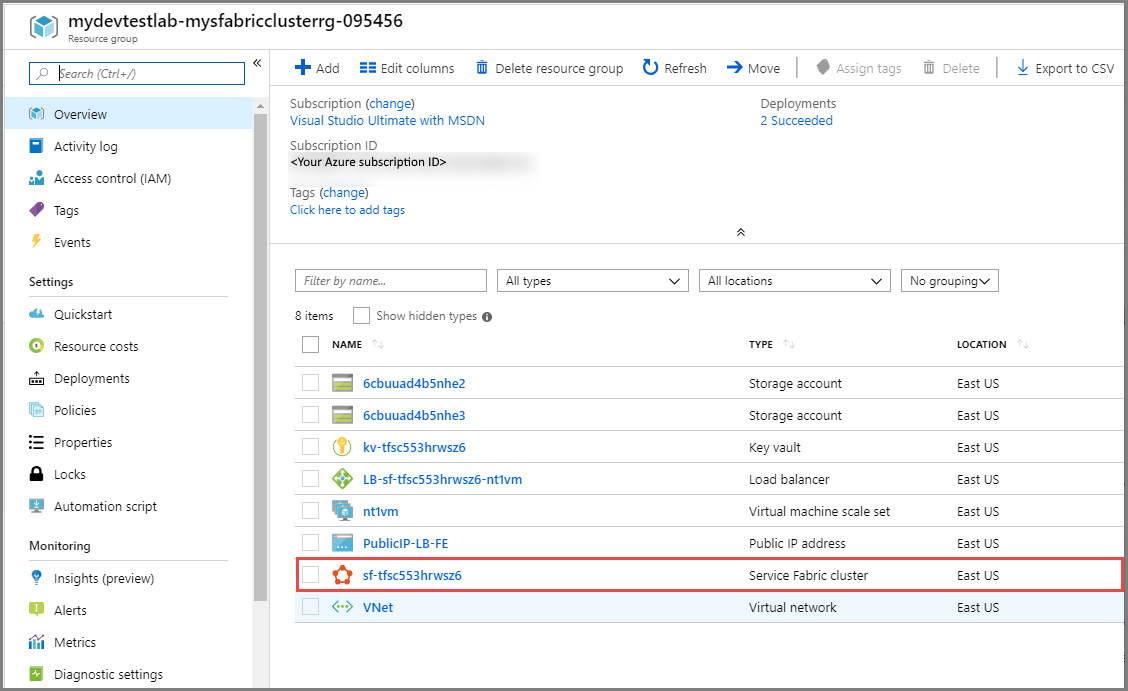
Task: Click the sidebar vertical scrollbar
Action: point(260,356)
